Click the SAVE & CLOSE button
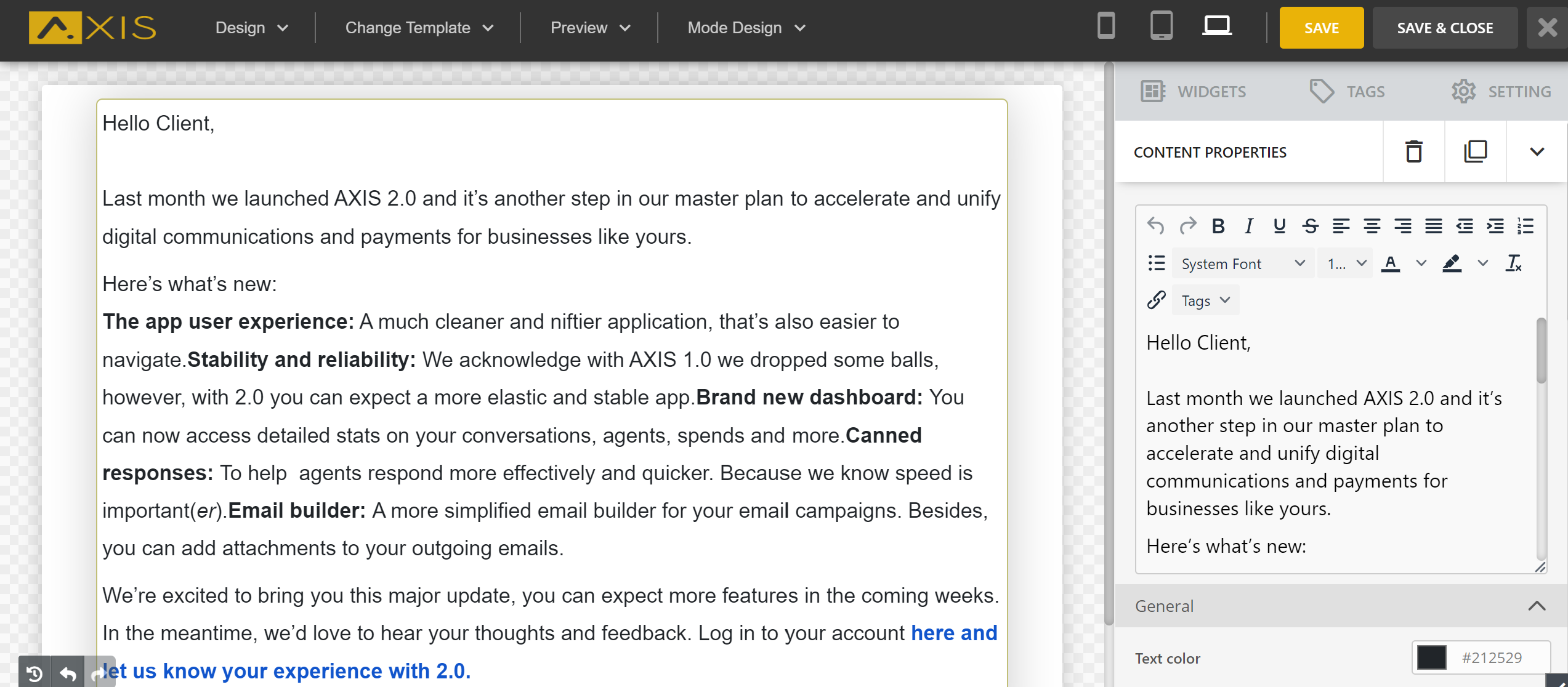 [x=1445, y=28]
